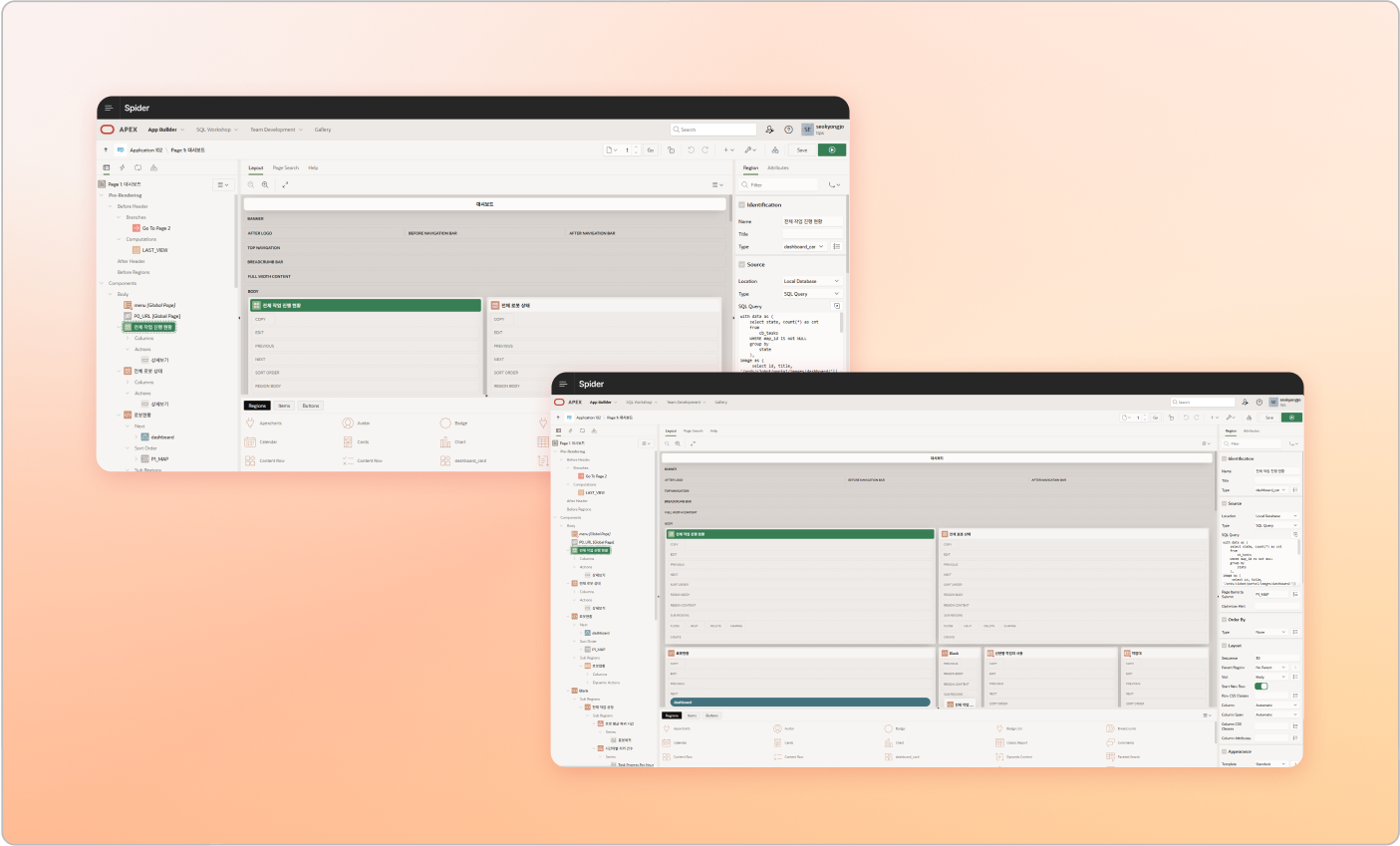Collapse the Order By section in the front window
Image resolution: width=1400 pixels, height=846 pixels.
[1225, 620]
